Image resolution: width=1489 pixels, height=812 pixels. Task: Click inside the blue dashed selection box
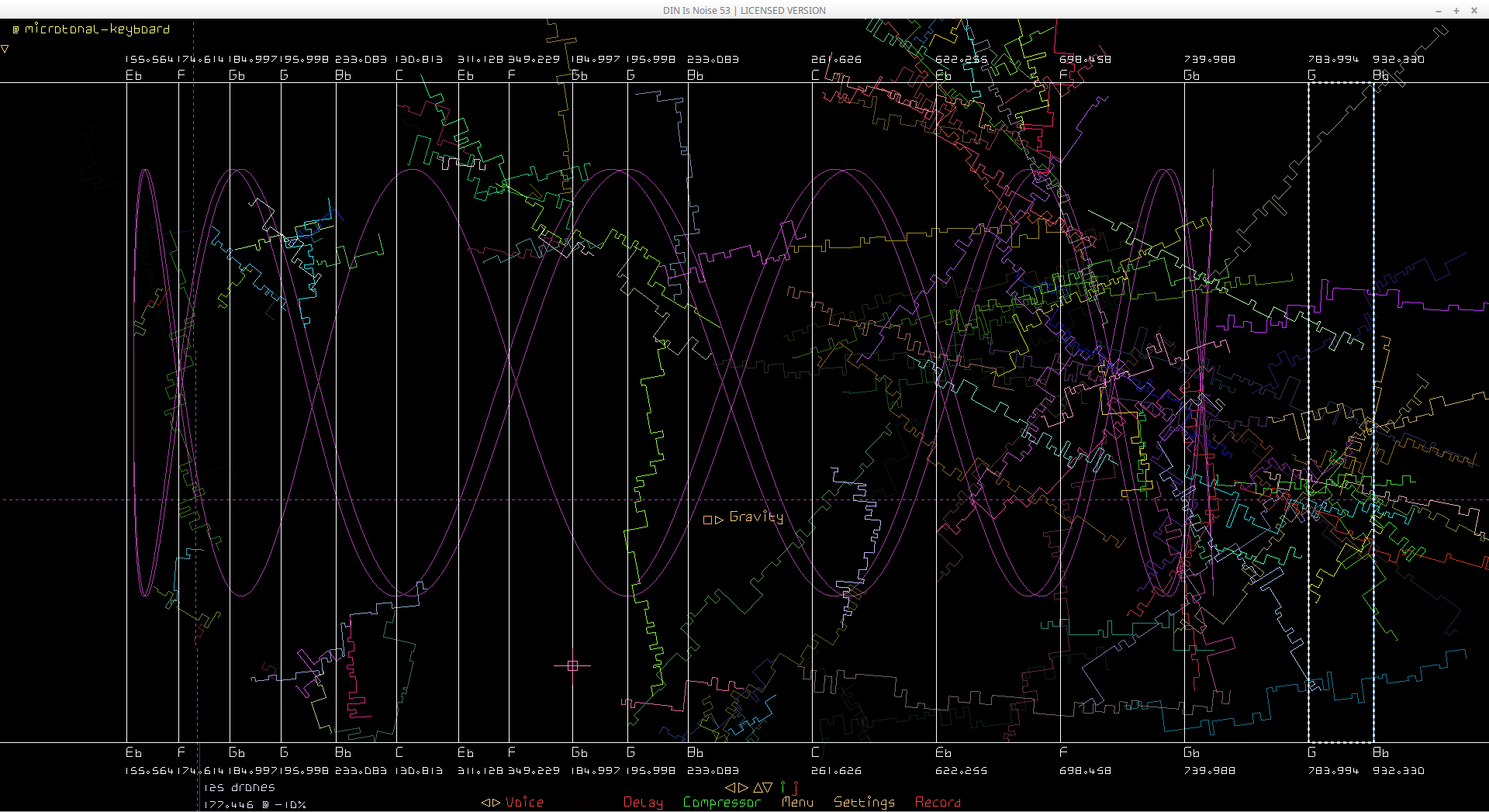click(1341, 412)
